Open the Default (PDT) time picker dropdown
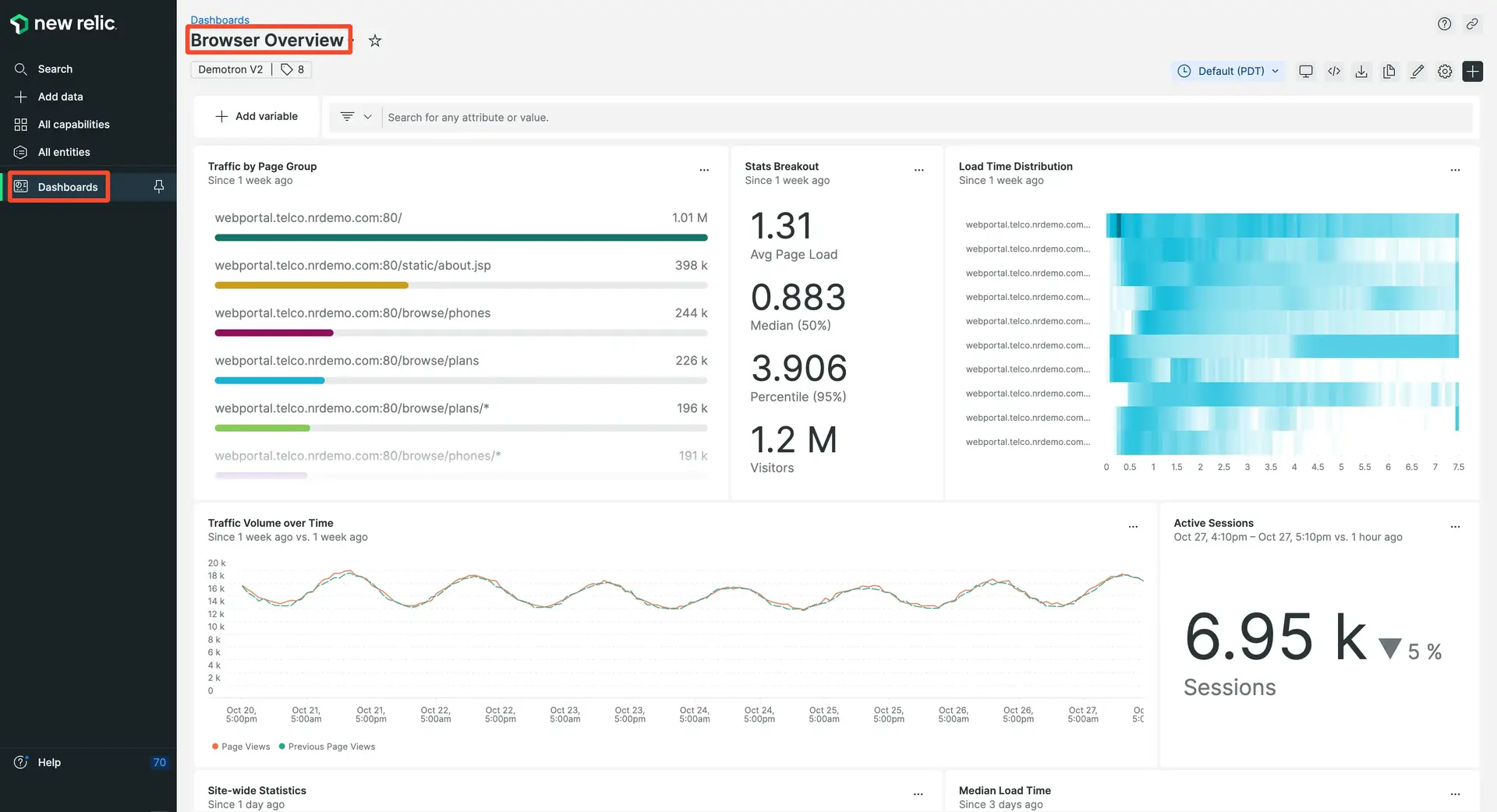This screenshot has width=1497, height=812. [1230, 71]
